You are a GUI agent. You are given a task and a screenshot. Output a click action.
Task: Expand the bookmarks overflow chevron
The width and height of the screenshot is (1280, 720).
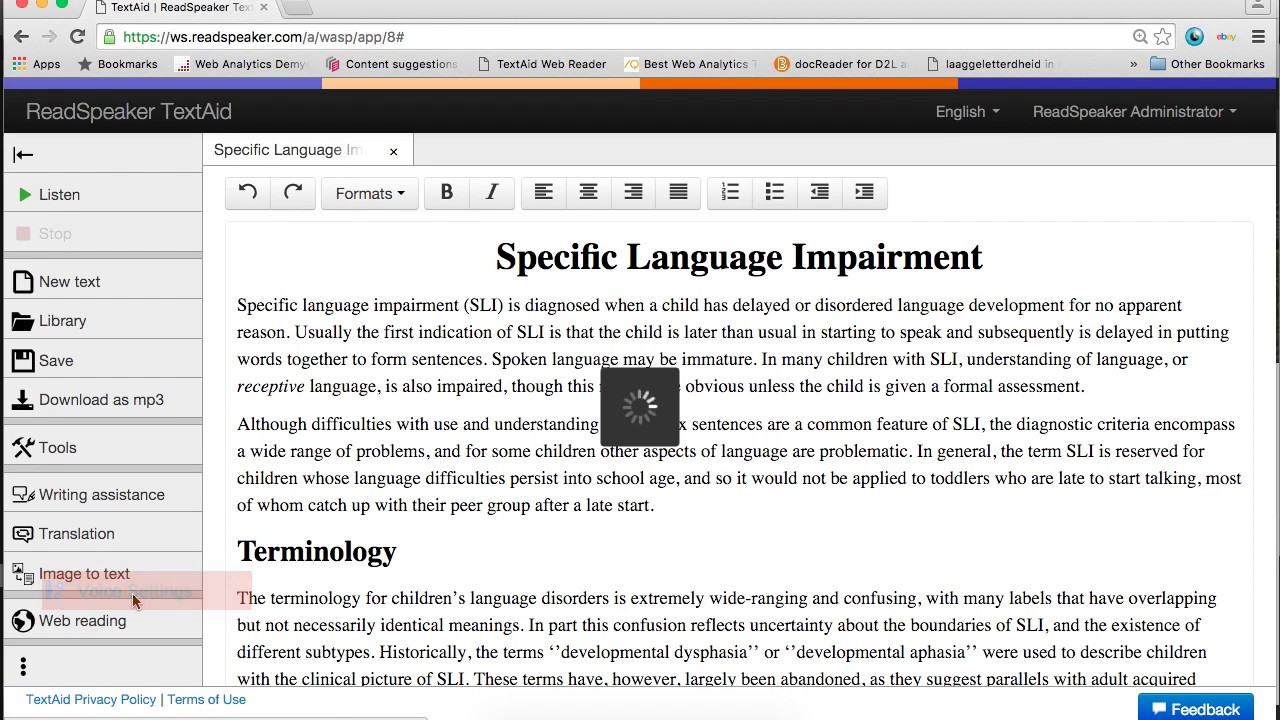point(1133,64)
